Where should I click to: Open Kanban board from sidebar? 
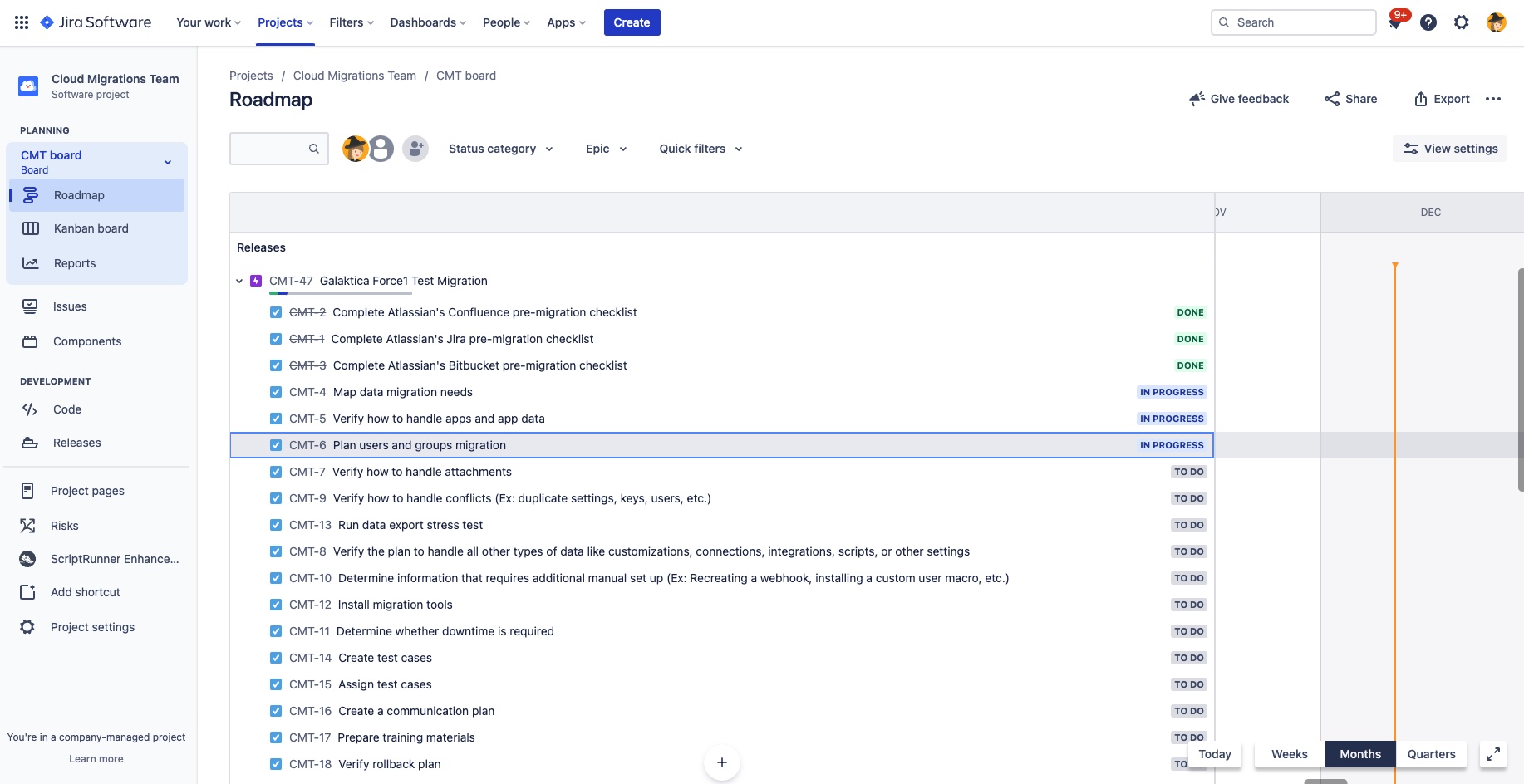coord(91,228)
